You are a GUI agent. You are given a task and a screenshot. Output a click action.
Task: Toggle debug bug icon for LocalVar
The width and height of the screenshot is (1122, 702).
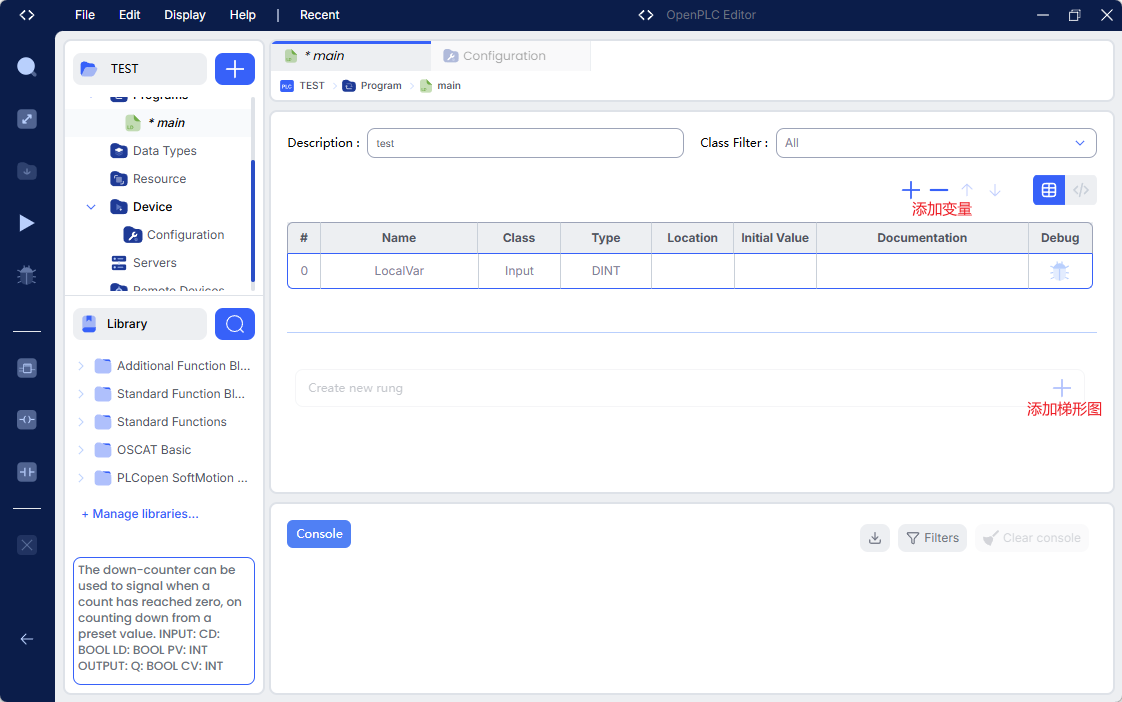[1060, 271]
